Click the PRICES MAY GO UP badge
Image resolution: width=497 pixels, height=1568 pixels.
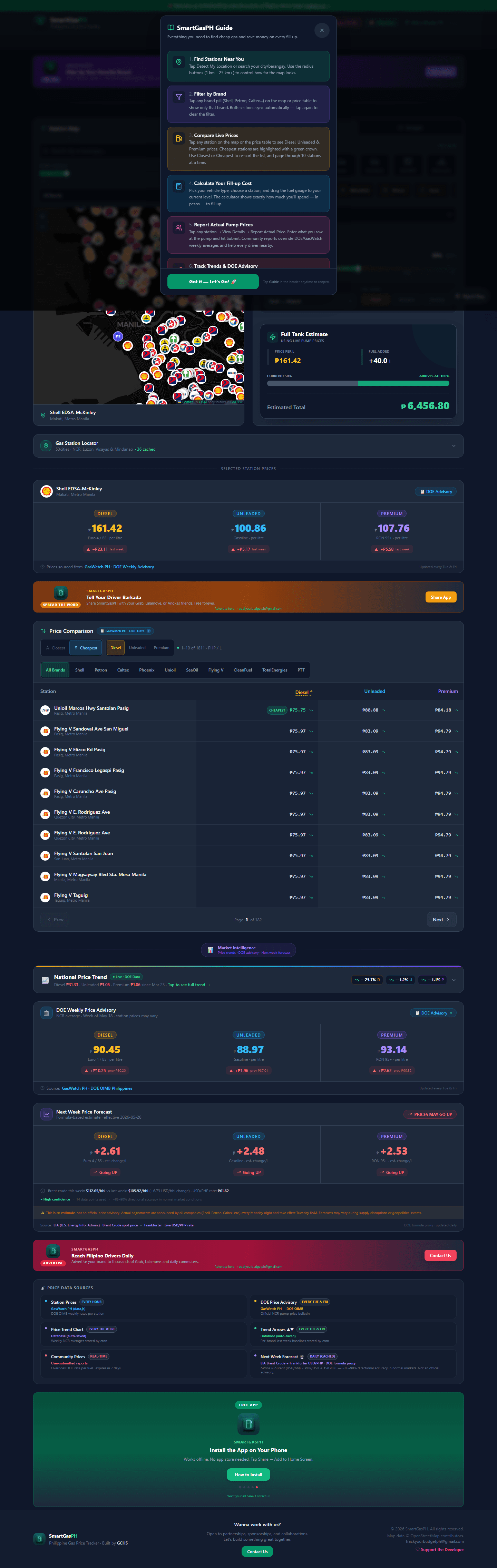pyautogui.click(x=430, y=1115)
